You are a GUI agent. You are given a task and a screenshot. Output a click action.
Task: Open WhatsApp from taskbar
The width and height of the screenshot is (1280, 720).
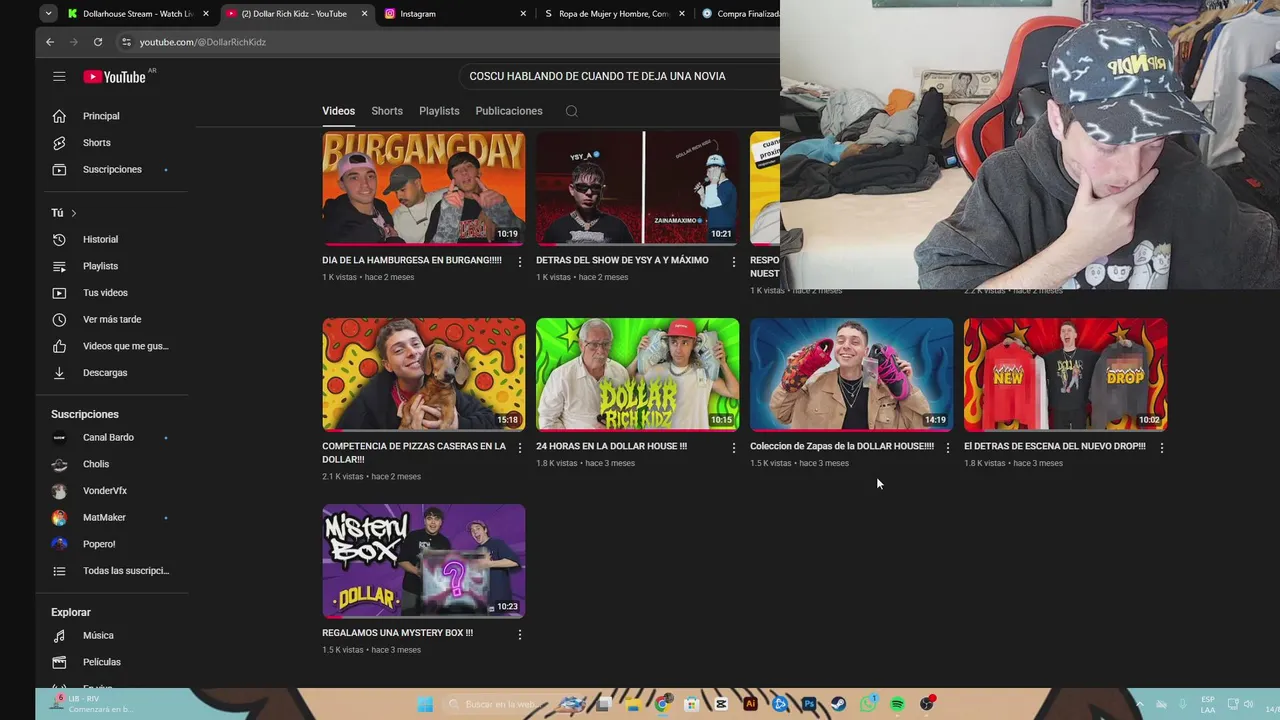pyautogui.click(x=868, y=704)
